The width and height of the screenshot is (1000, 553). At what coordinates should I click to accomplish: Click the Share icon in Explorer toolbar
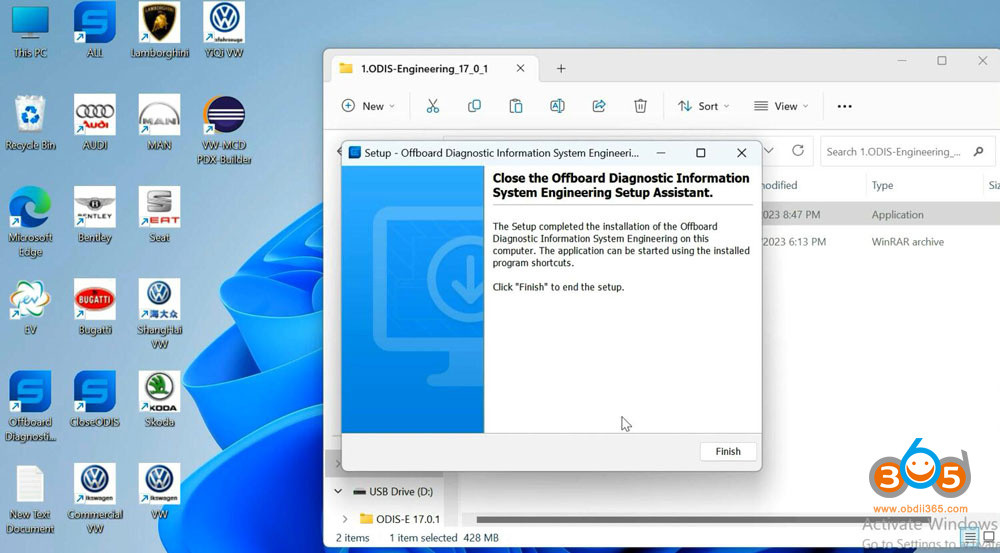click(599, 106)
